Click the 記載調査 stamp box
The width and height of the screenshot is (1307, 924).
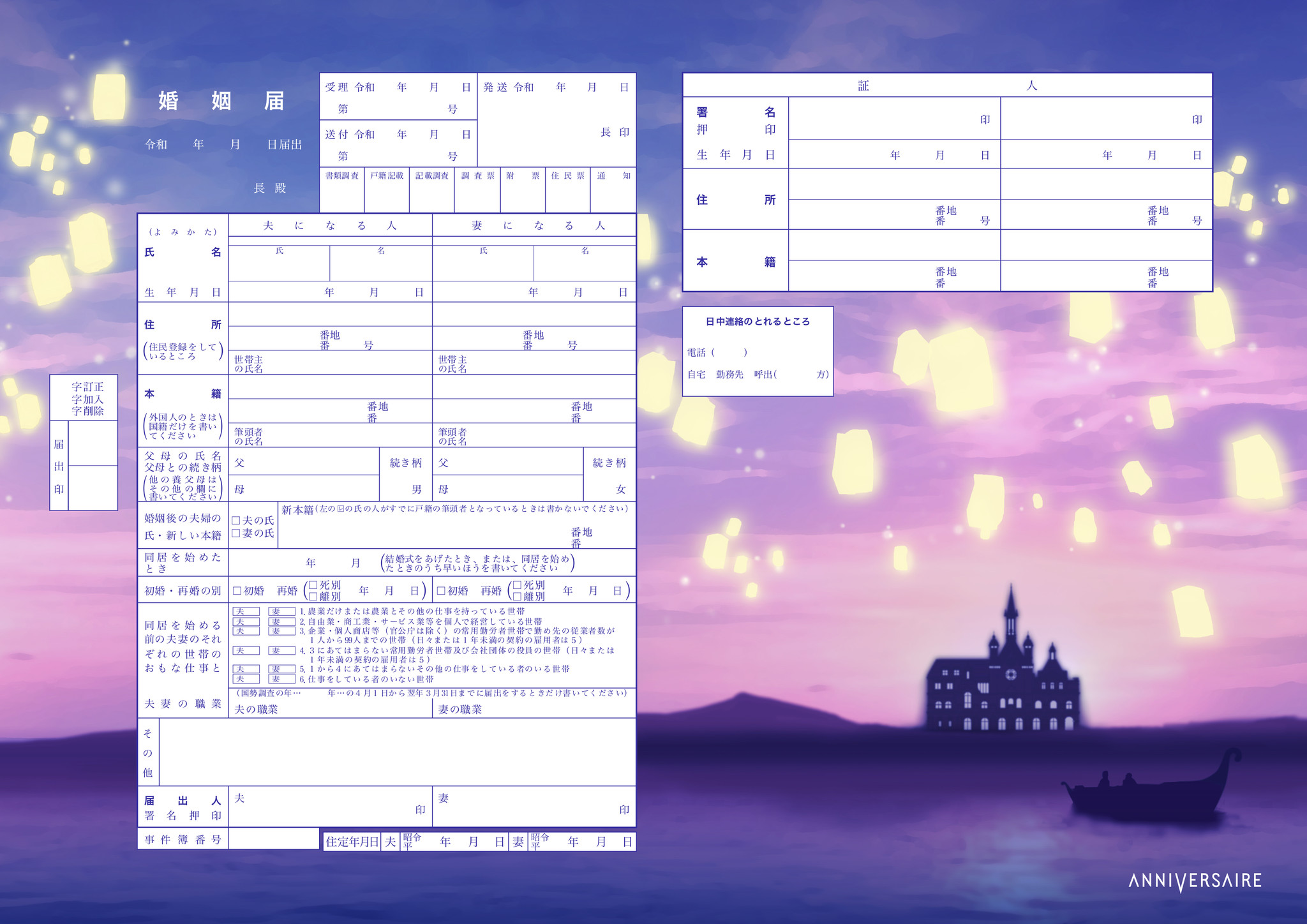coord(432,190)
